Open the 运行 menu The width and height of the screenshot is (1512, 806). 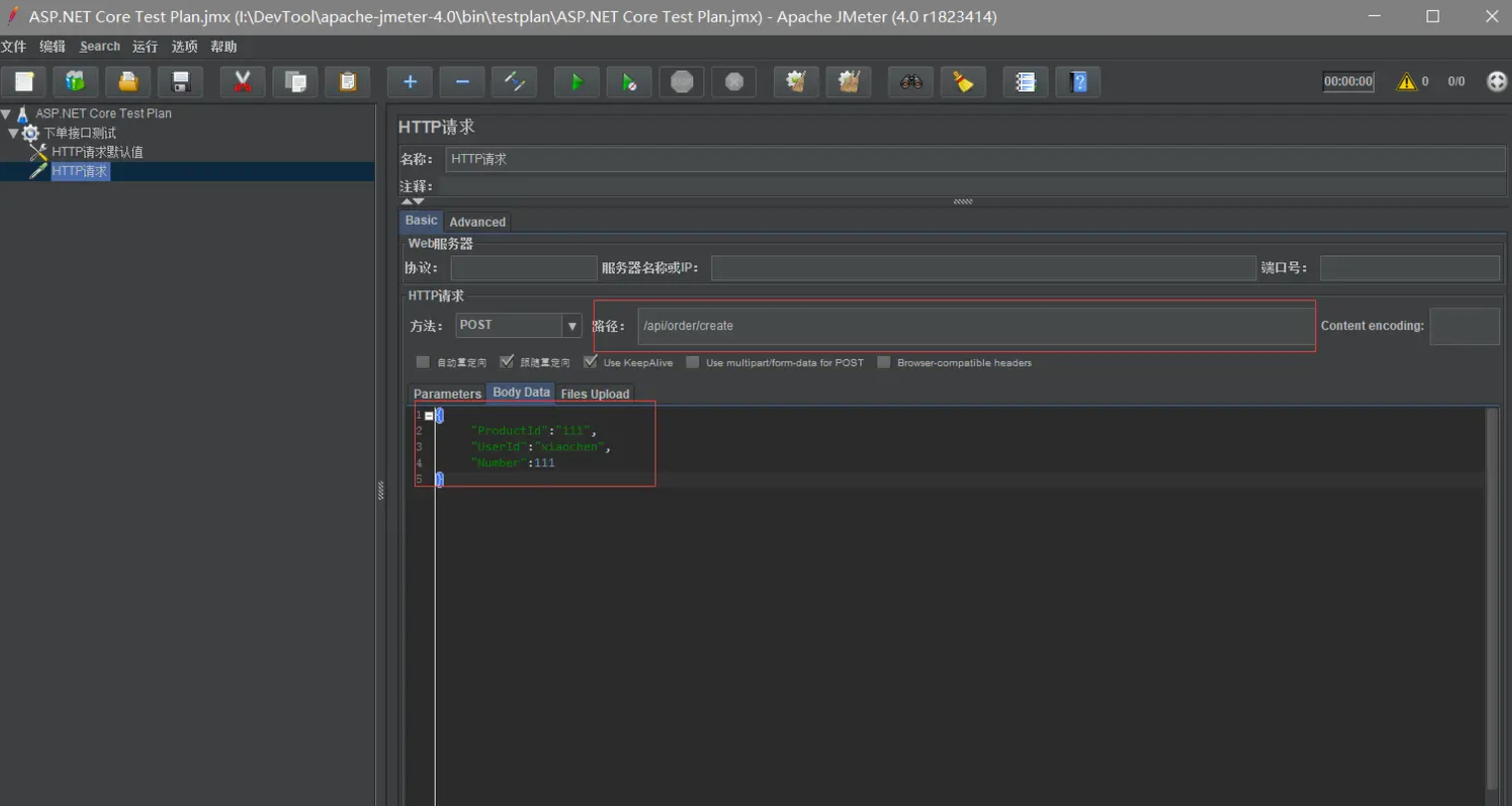coord(144,46)
